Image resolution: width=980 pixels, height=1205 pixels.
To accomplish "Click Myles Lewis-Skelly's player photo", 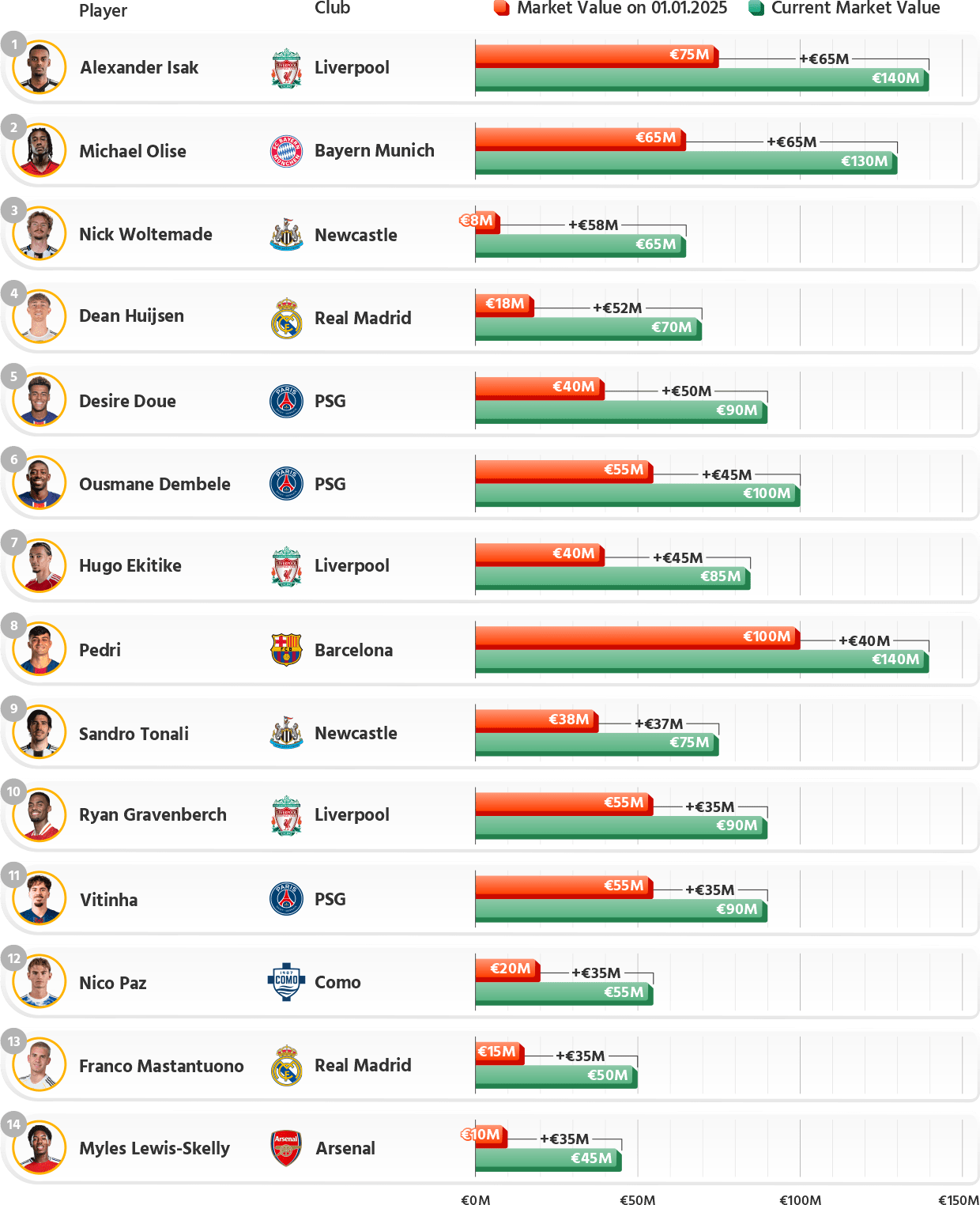I will pos(40,1147).
